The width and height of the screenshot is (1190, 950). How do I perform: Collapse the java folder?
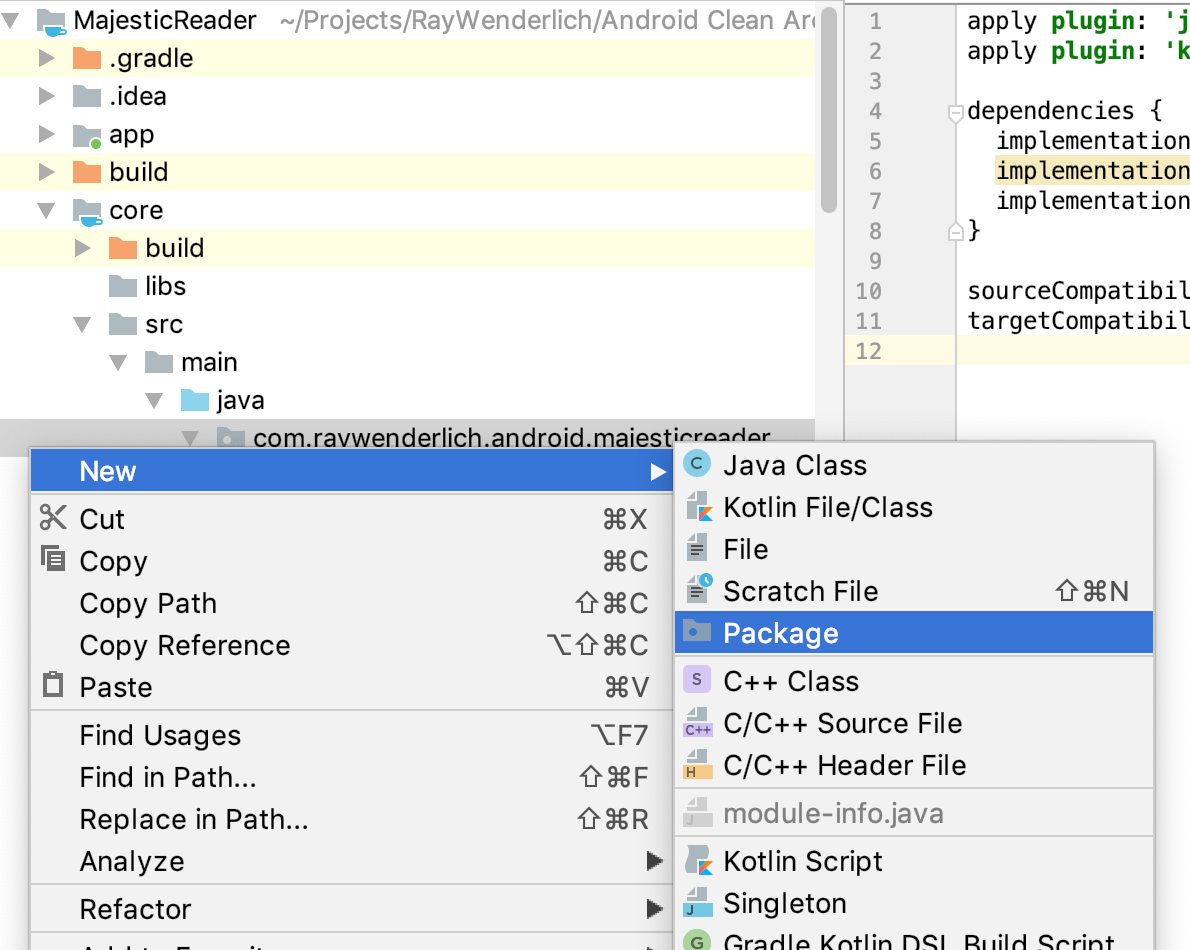(x=154, y=400)
